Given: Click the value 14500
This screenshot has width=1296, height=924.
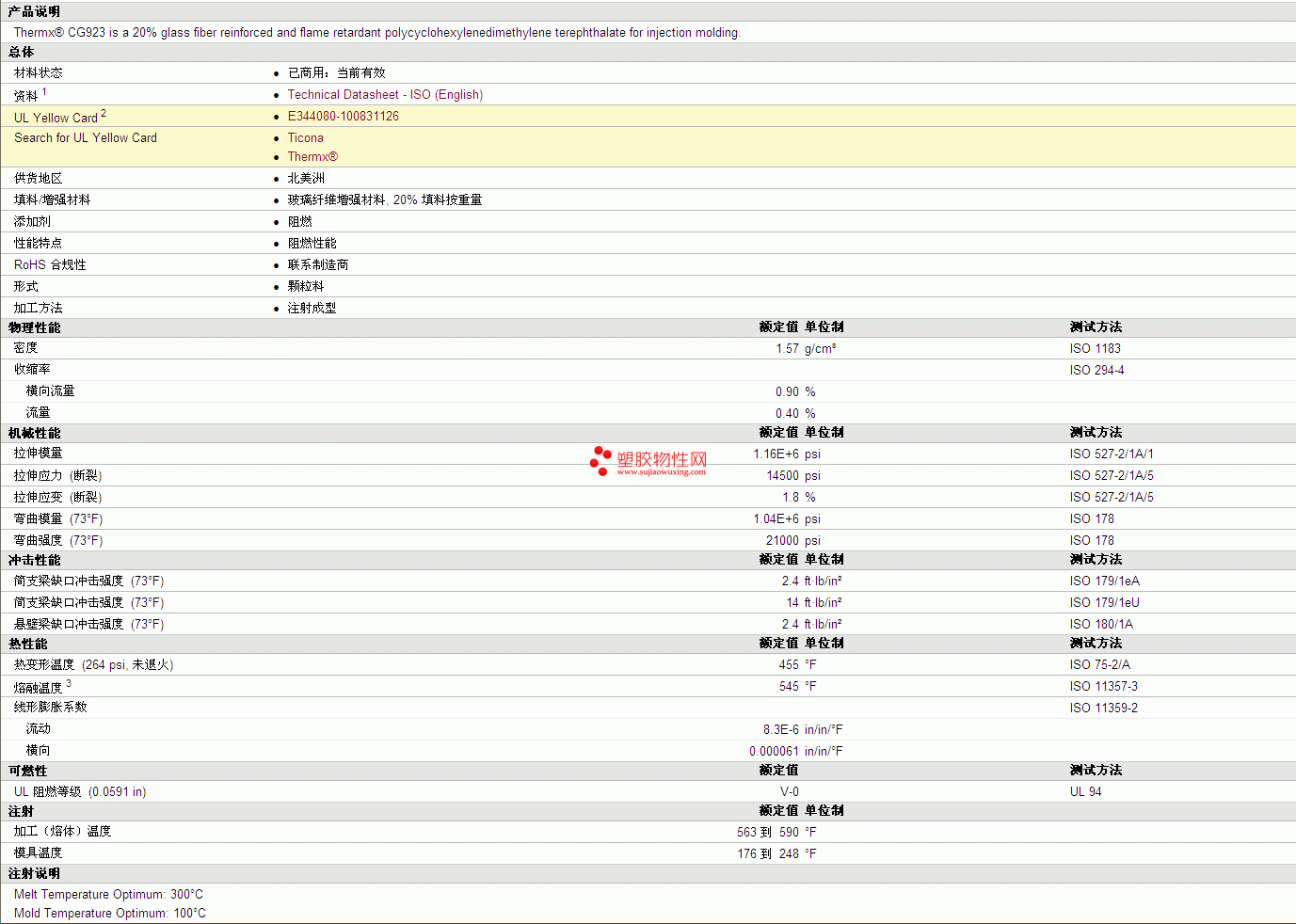Looking at the screenshot, I should [783, 476].
